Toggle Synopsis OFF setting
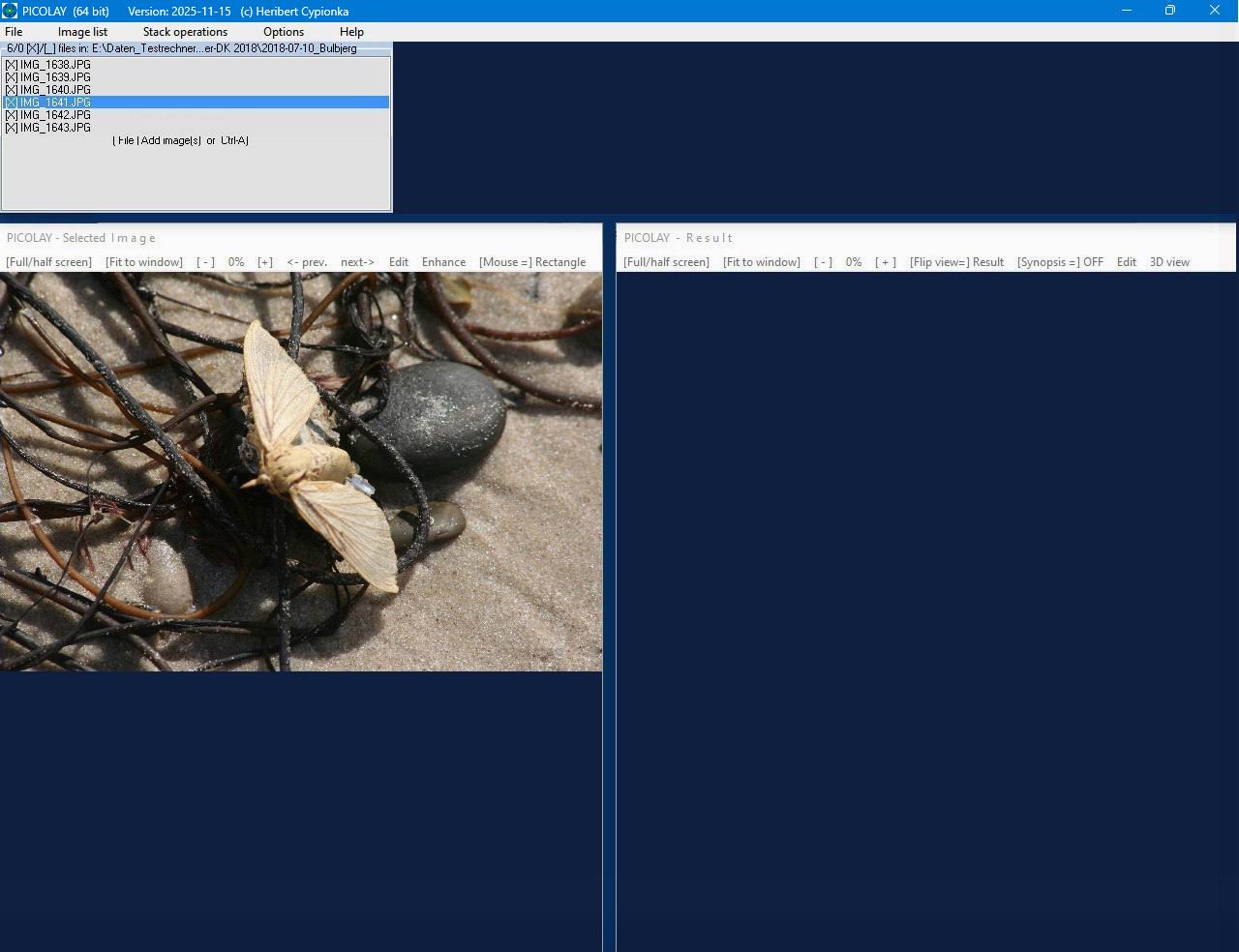Viewport: 1239px width, 952px height. tap(1060, 262)
